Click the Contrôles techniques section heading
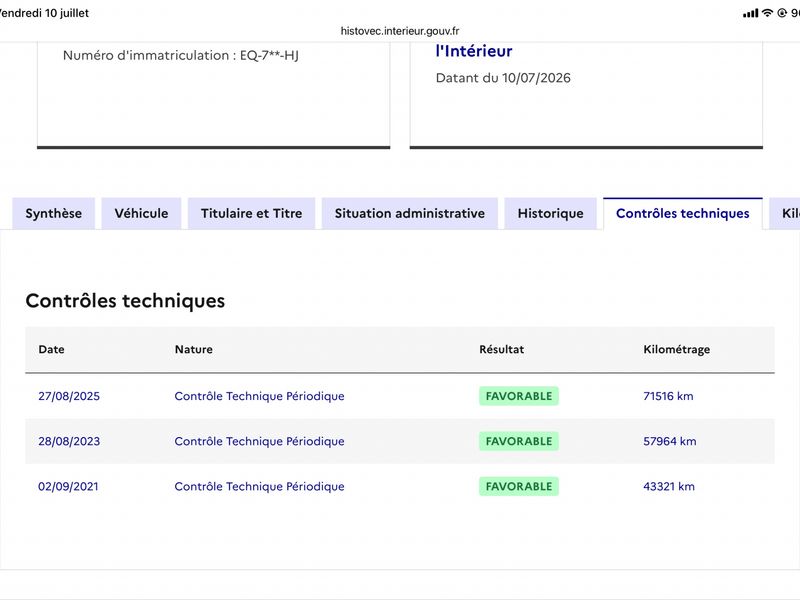 coord(125,301)
